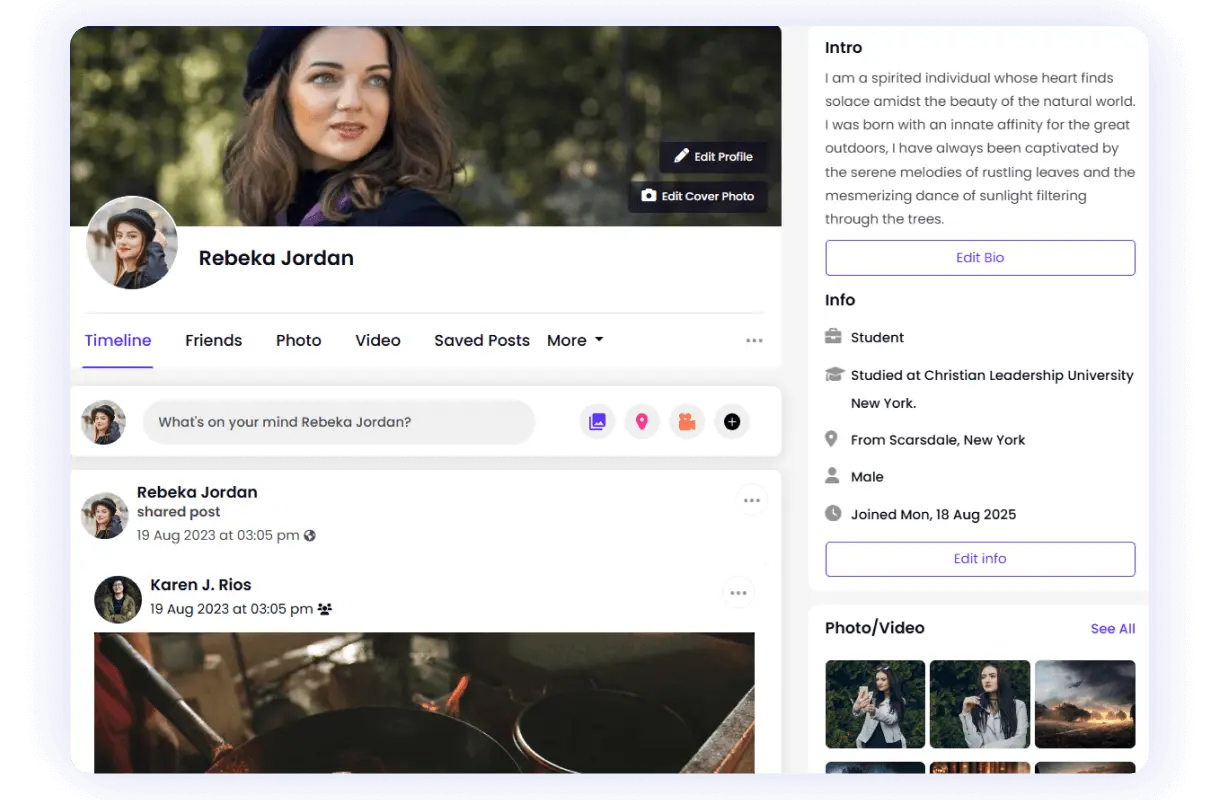Click the ellipsis icon beside profile tabs

point(754,341)
